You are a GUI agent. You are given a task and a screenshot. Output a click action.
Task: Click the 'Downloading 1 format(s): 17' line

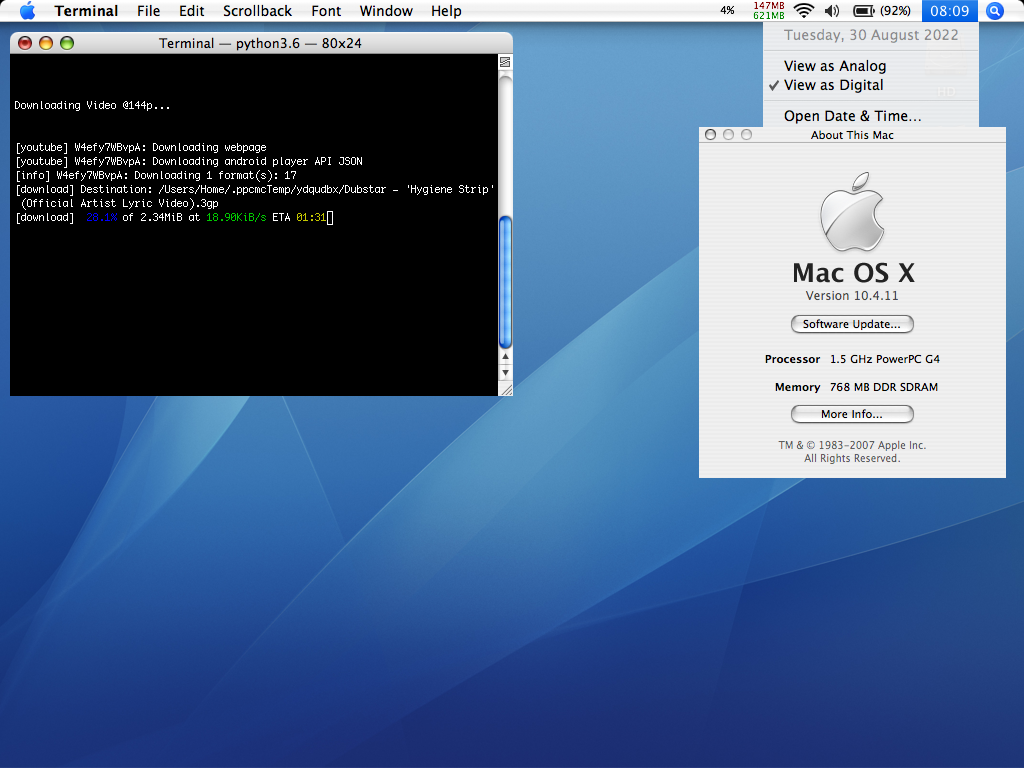(x=155, y=175)
